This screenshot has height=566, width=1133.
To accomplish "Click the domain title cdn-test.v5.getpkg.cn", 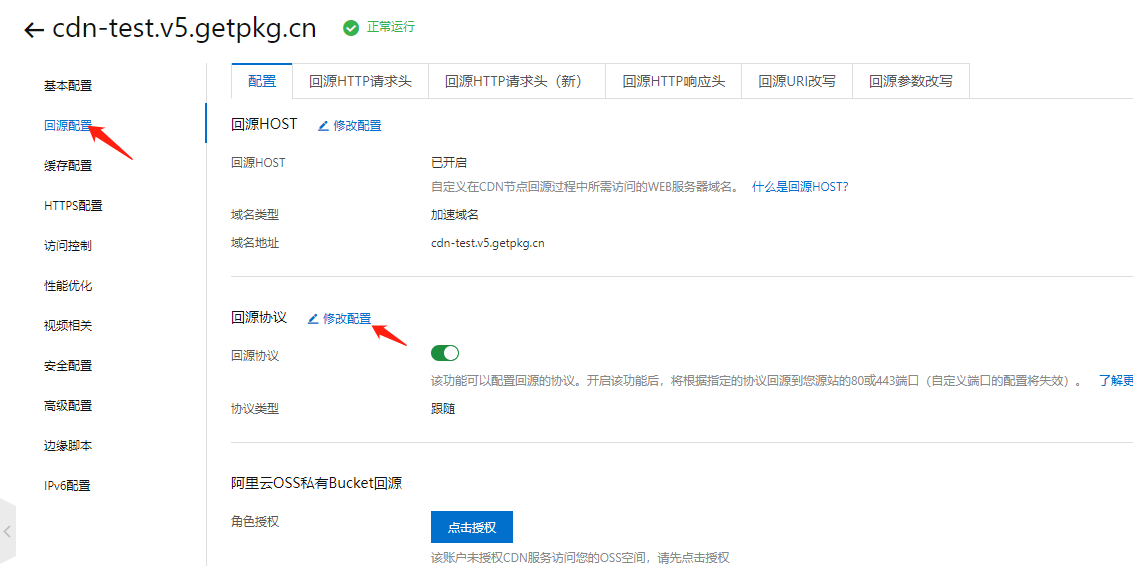I will pos(185,28).
